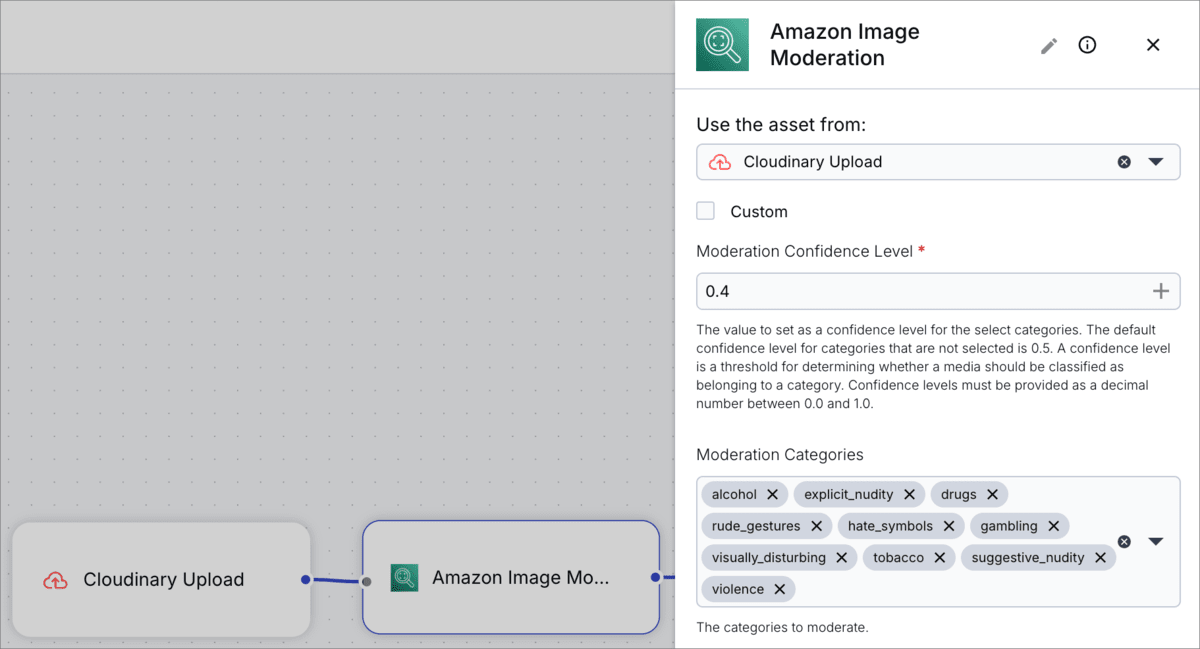Image resolution: width=1200 pixels, height=649 pixels.
Task: Expand the Moderation Categories dropdown arrow
Action: click(1156, 541)
